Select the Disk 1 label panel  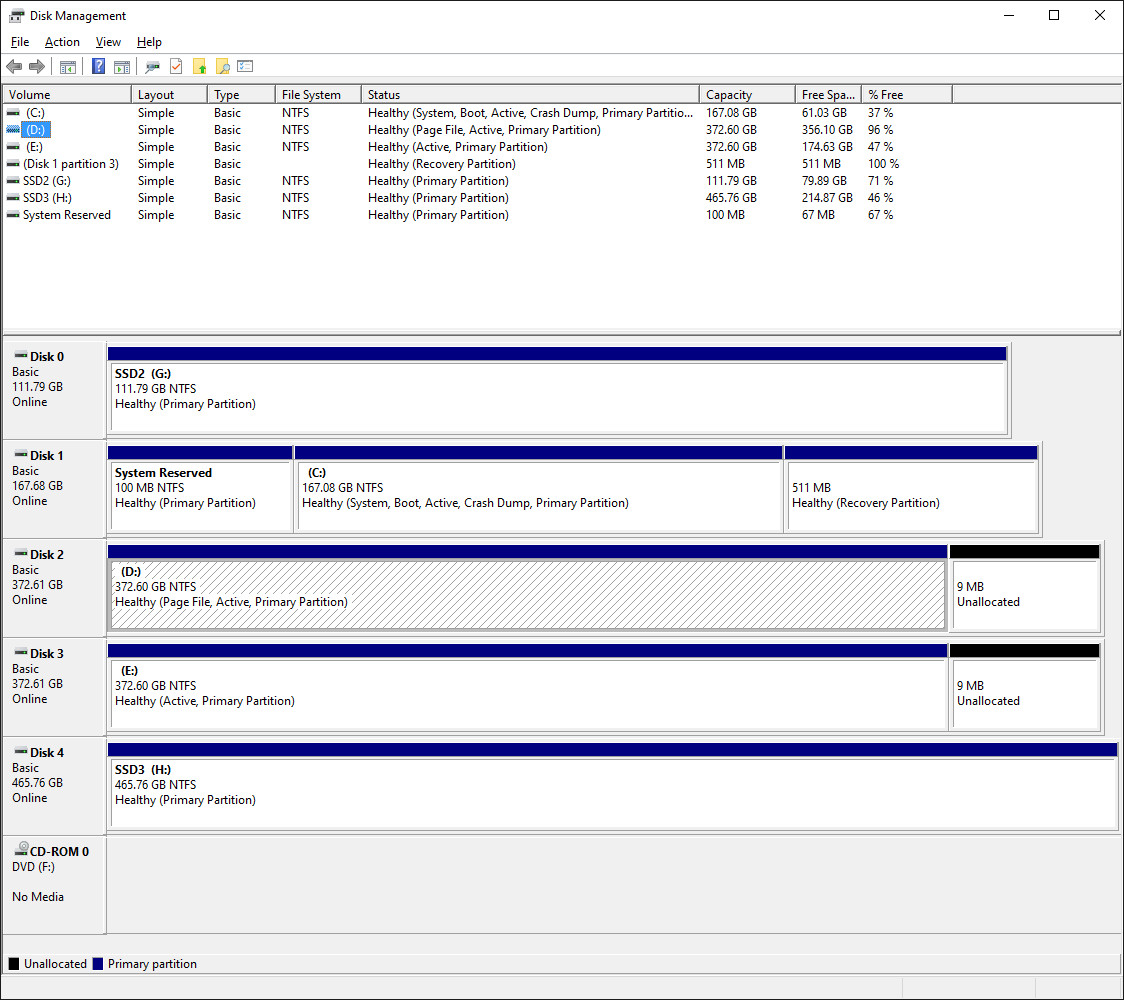tap(54, 490)
